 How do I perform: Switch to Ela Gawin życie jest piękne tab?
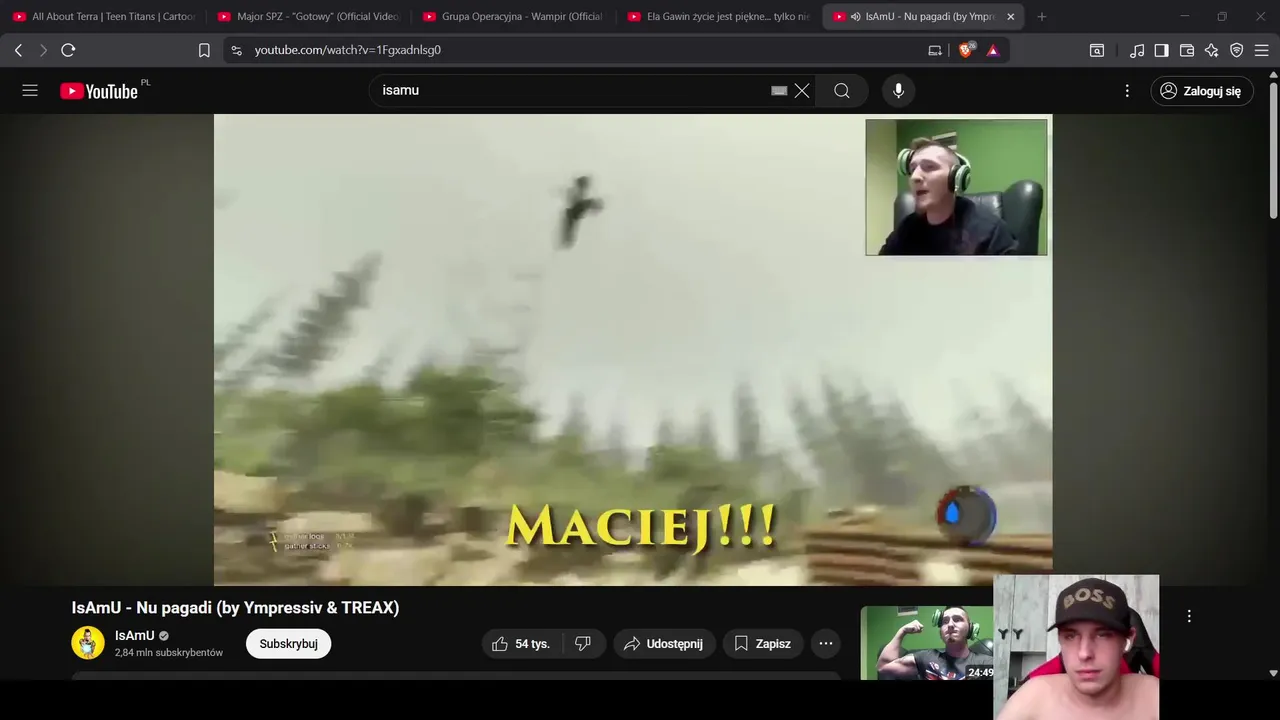(x=719, y=16)
